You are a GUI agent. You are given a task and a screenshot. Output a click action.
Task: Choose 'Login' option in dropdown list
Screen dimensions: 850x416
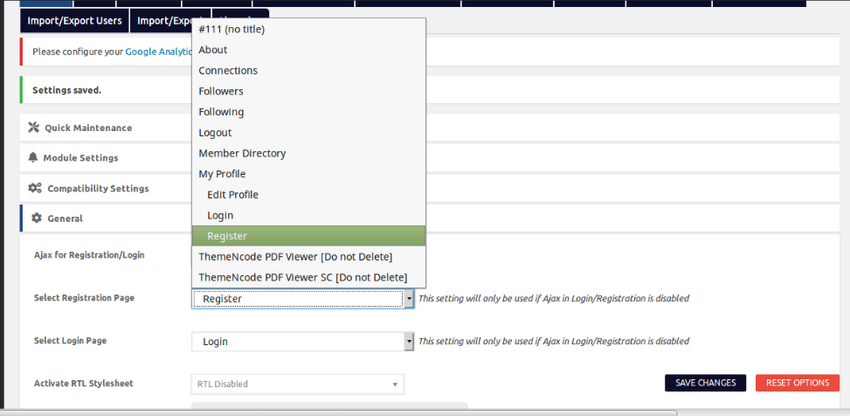220,215
